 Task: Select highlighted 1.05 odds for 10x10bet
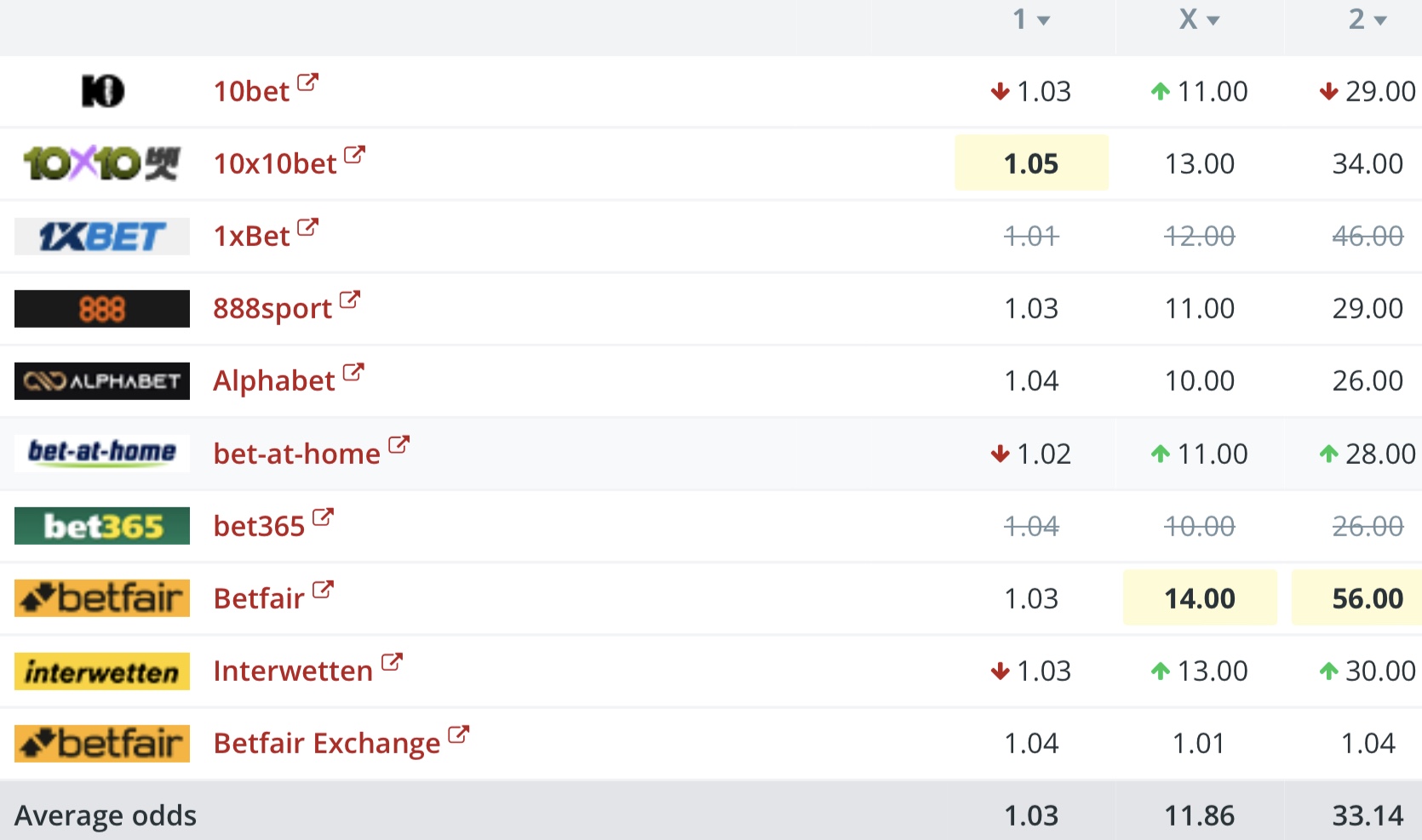(x=1031, y=163)
